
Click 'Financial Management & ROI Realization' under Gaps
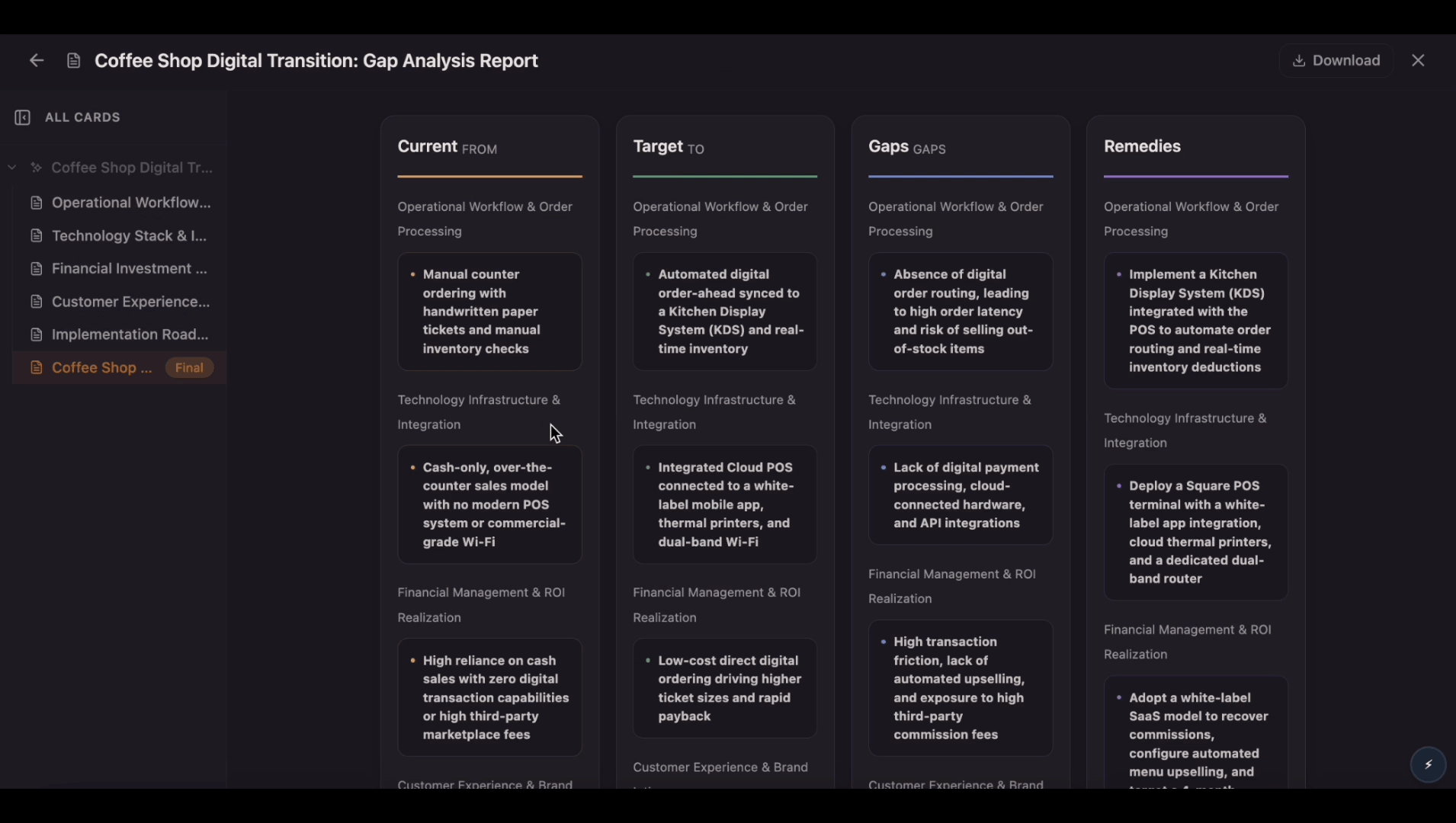tap(952, 586)
